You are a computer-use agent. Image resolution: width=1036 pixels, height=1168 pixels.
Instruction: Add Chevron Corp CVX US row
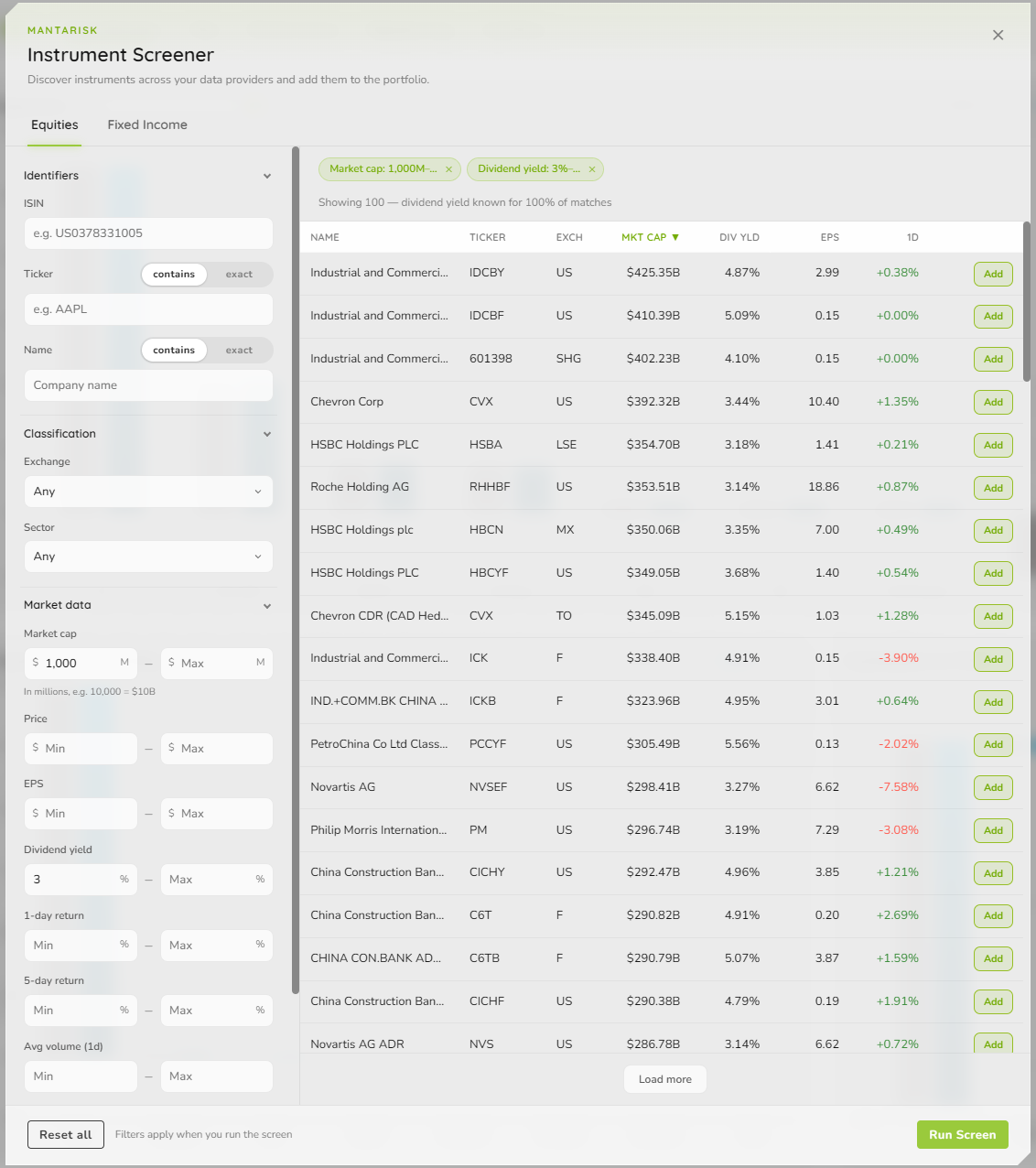coord(993,402)
